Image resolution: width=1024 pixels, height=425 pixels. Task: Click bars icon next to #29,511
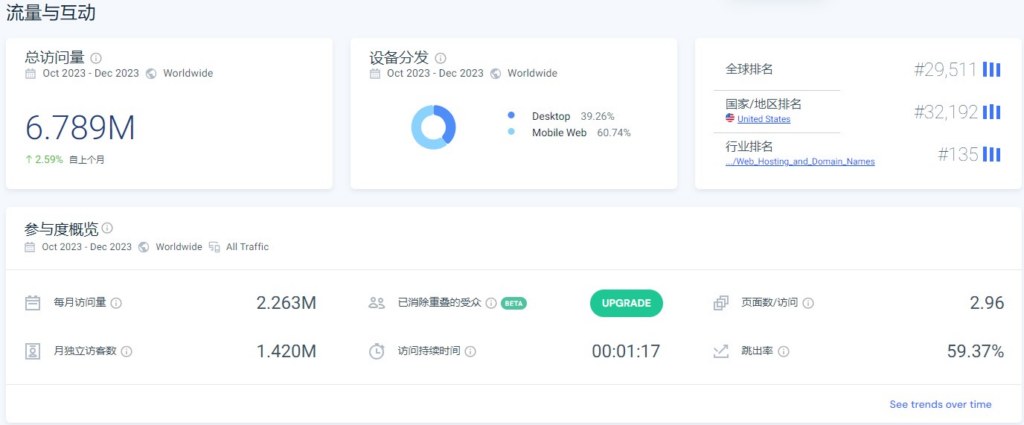coord(992,70)
